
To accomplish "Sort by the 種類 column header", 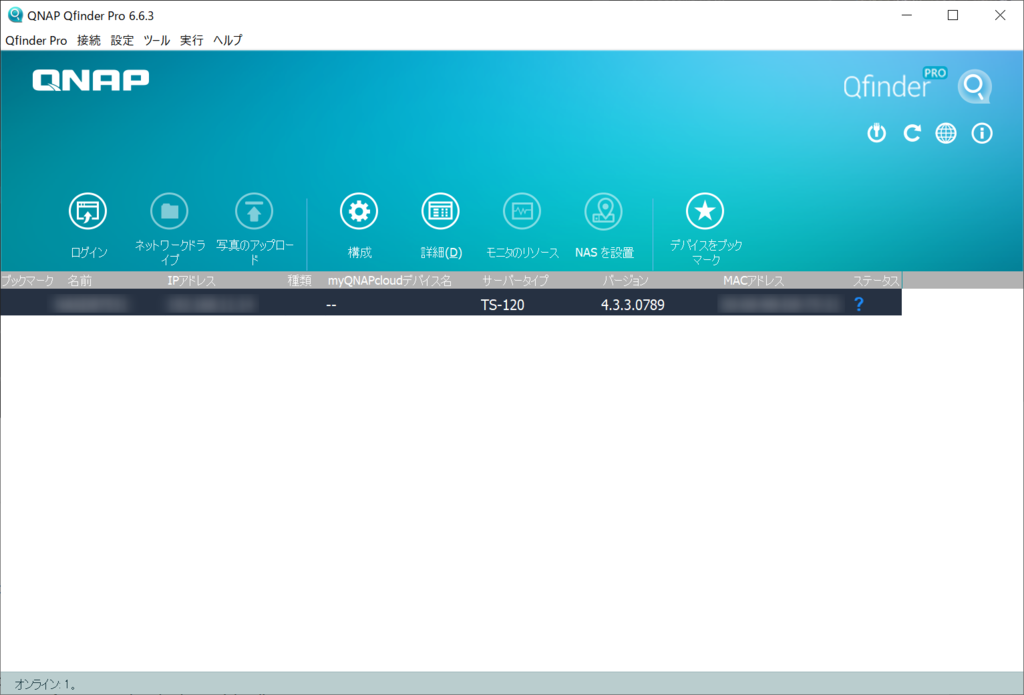I will [x=300, y=281].
